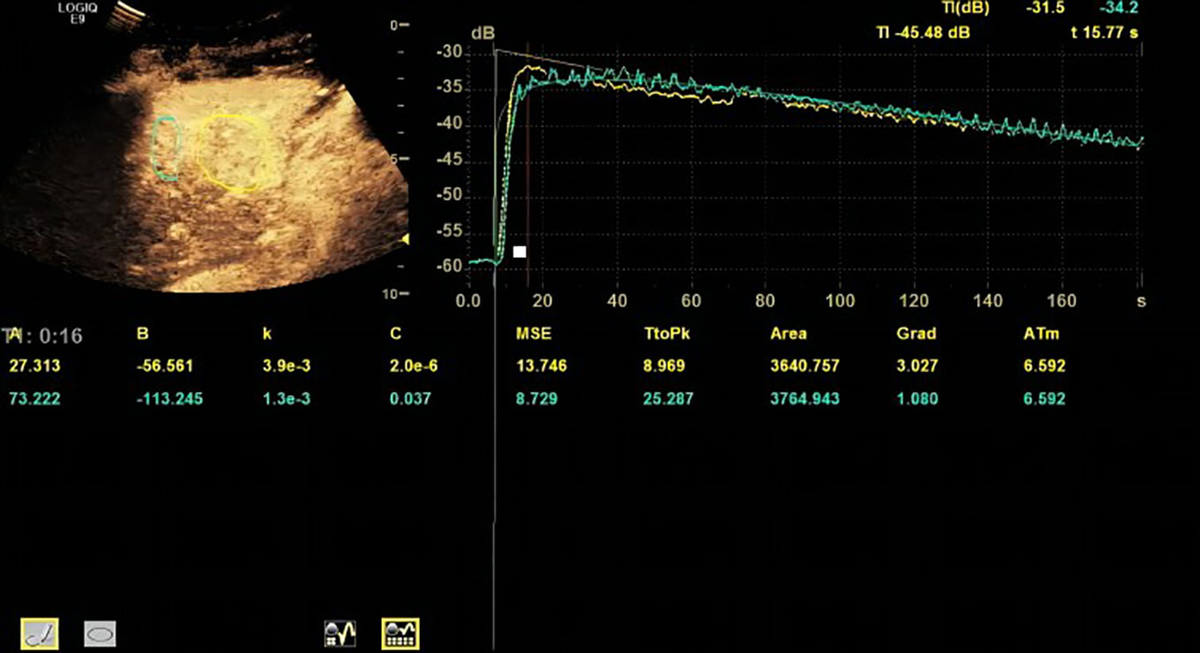The width and height of the screenshot is (1200, 653).
Task: Select the yellow freehand ROI on ultrasound
Action: click(x=232, y=152)
